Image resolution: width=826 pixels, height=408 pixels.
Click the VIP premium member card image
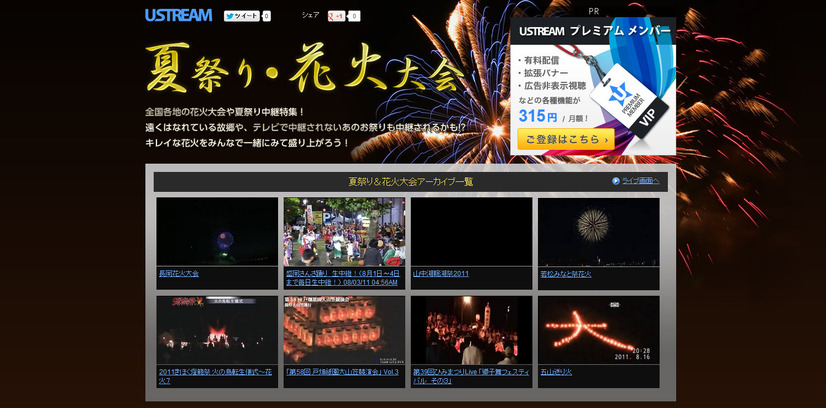tap(628, 100)
